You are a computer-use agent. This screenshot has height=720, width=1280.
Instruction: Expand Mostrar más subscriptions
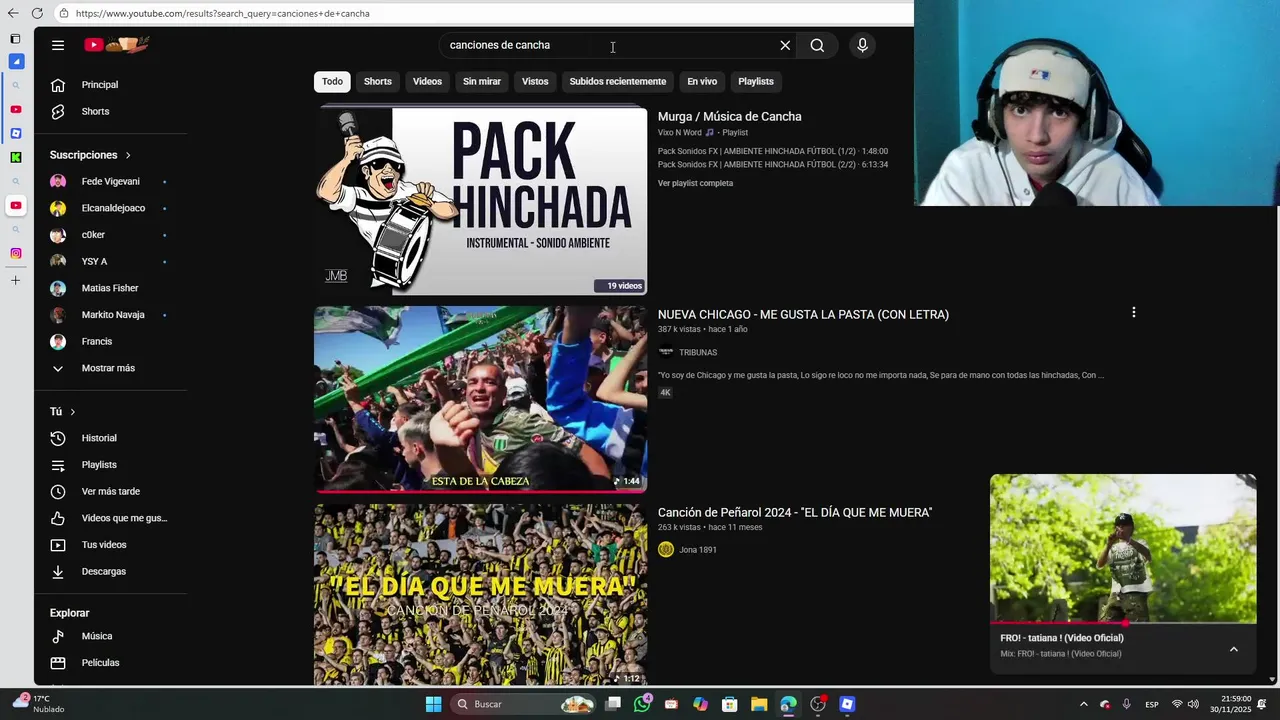[110, 368]
